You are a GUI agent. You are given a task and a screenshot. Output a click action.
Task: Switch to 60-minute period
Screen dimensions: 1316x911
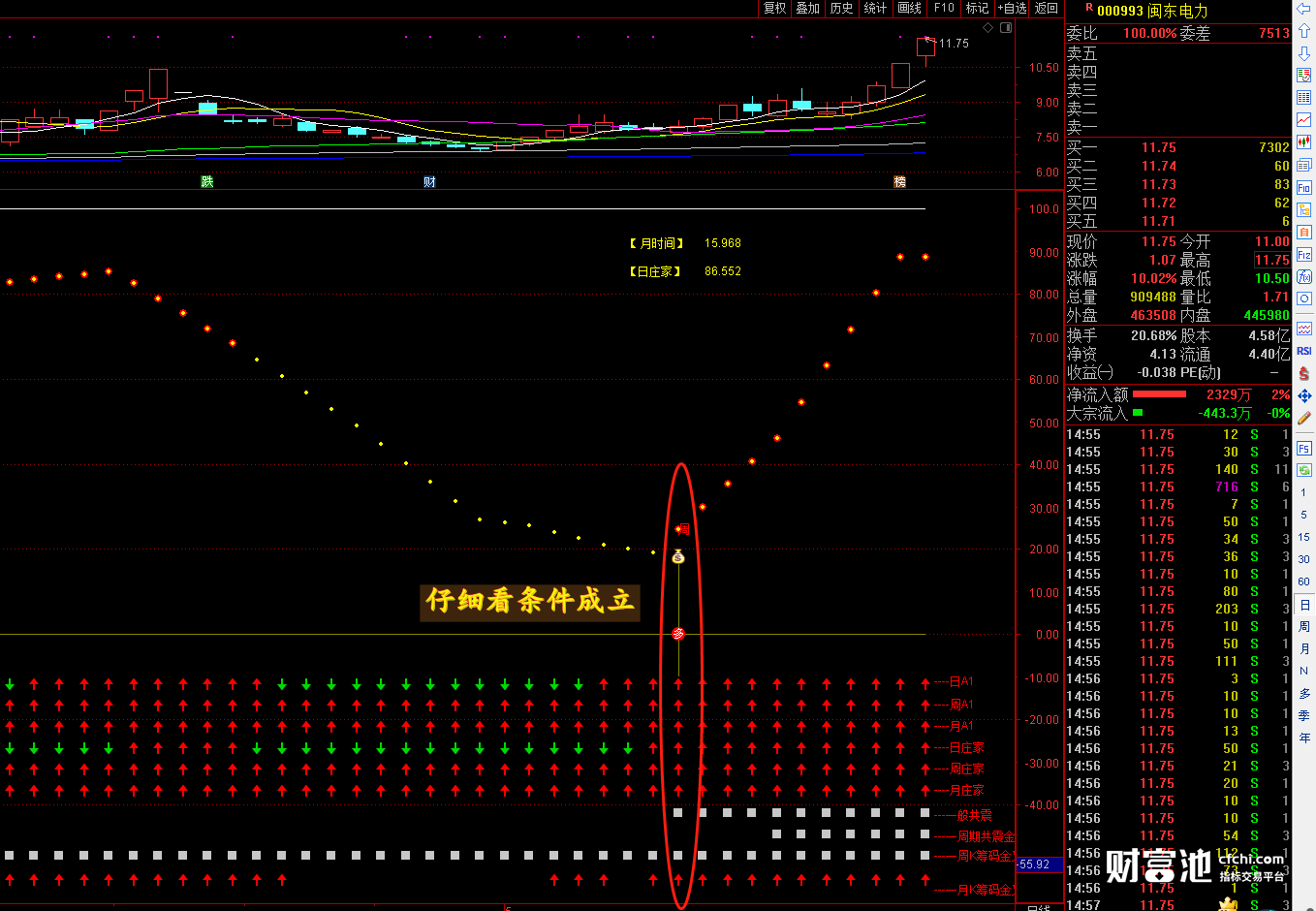[x=1304, y=581]
